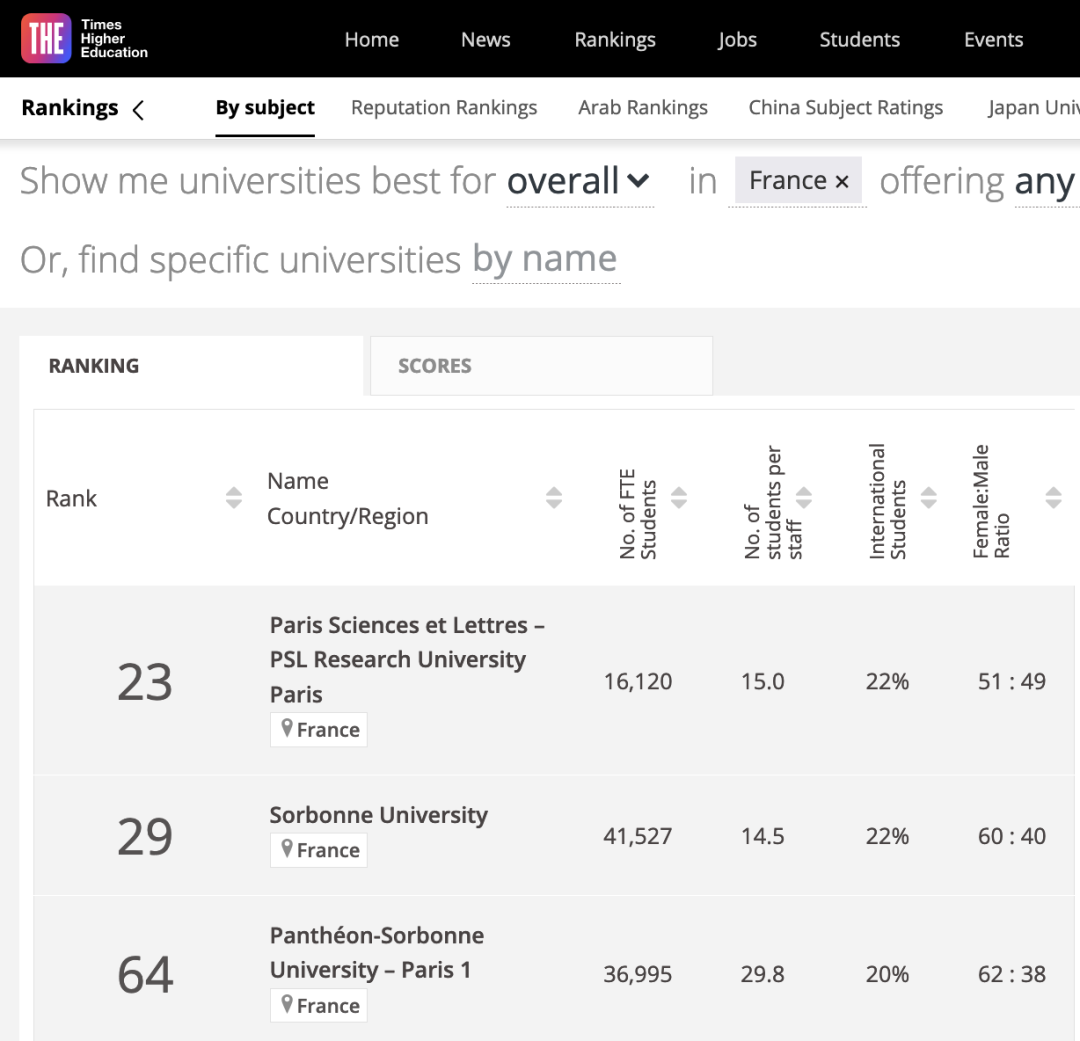Screen dimensions: 1080x1041
Task: Sort by Name Country/Region arrows
Action: click(x=554, y=497)
